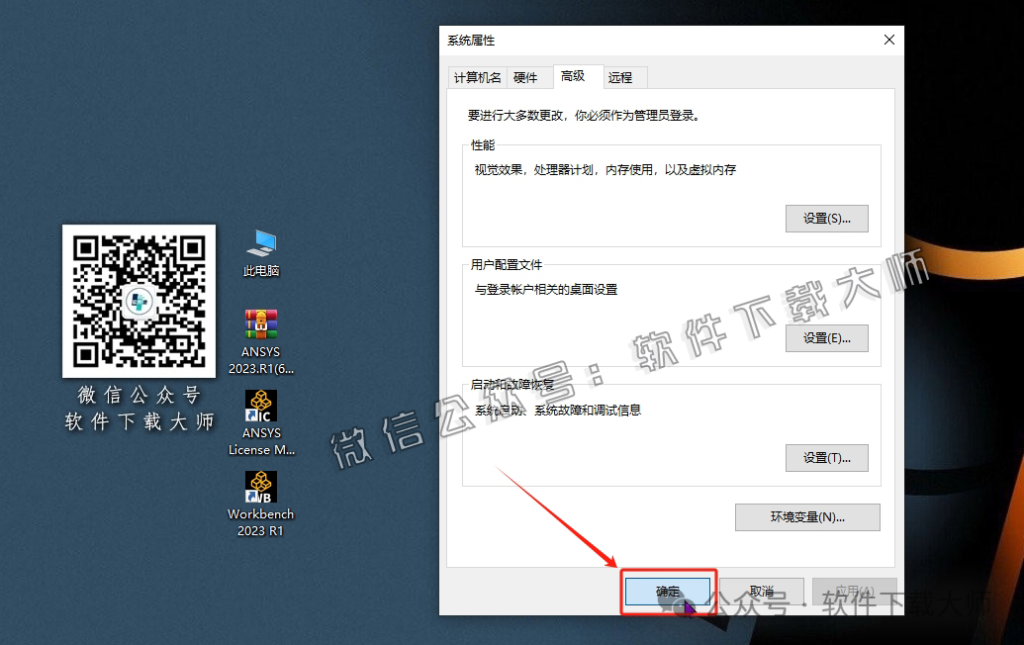The height and width of the screenshot is (645, 1024).
Task: Dismiss the dialog using 取消
Action: [763, 590]
